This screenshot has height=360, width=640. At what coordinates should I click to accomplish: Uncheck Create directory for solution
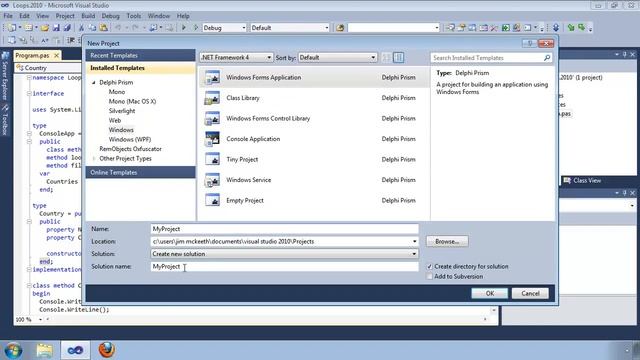429,267
